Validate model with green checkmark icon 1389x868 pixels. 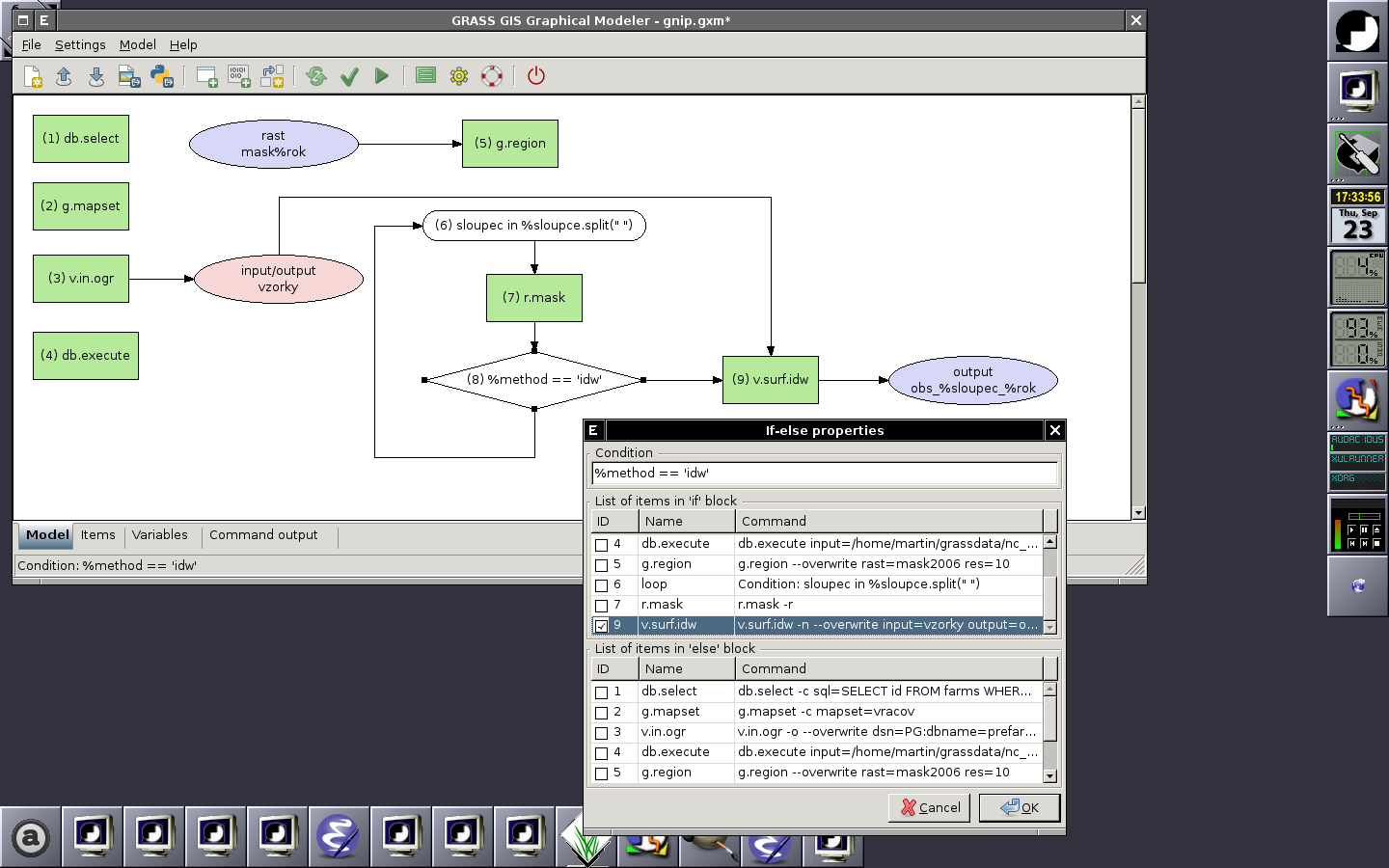pos(349,76)
